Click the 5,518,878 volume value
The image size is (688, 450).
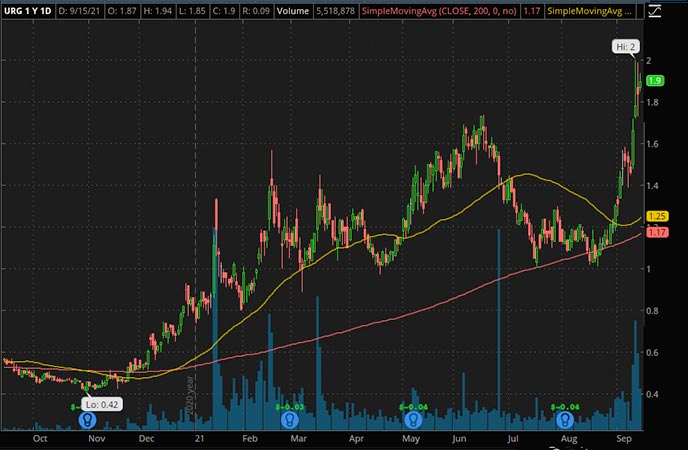click(x=335, y=11)
